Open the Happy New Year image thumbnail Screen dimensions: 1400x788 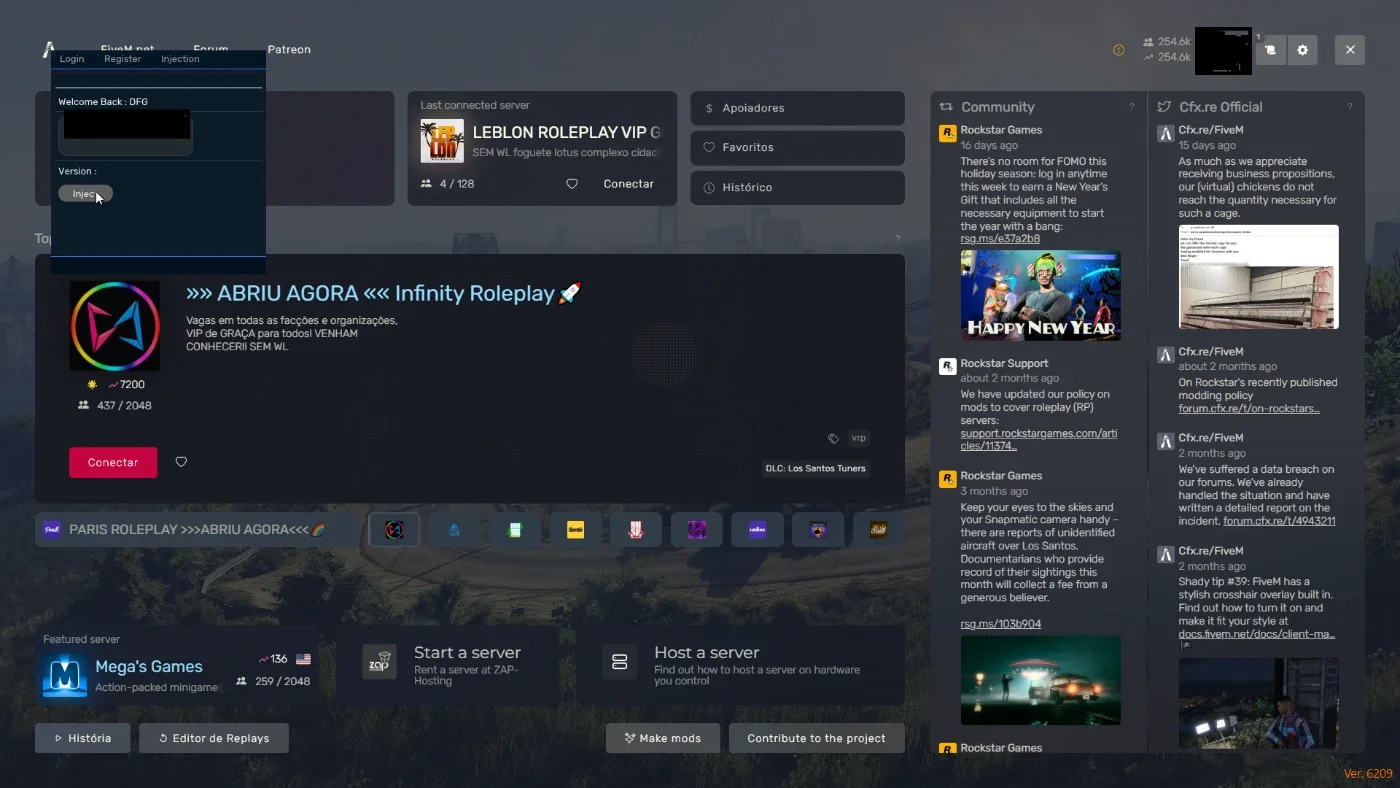[1041, 296]
